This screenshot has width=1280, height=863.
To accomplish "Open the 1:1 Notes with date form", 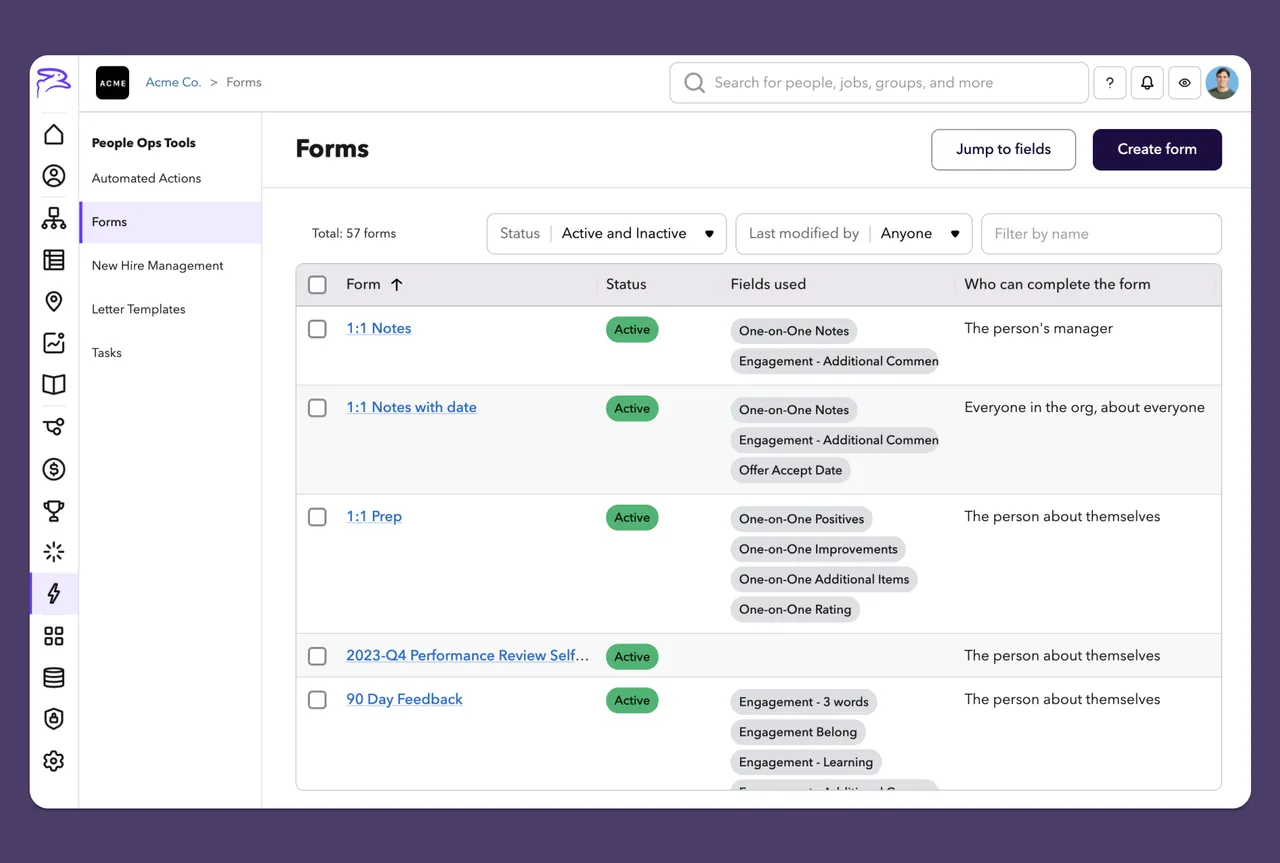I will (x=411, y=407).
